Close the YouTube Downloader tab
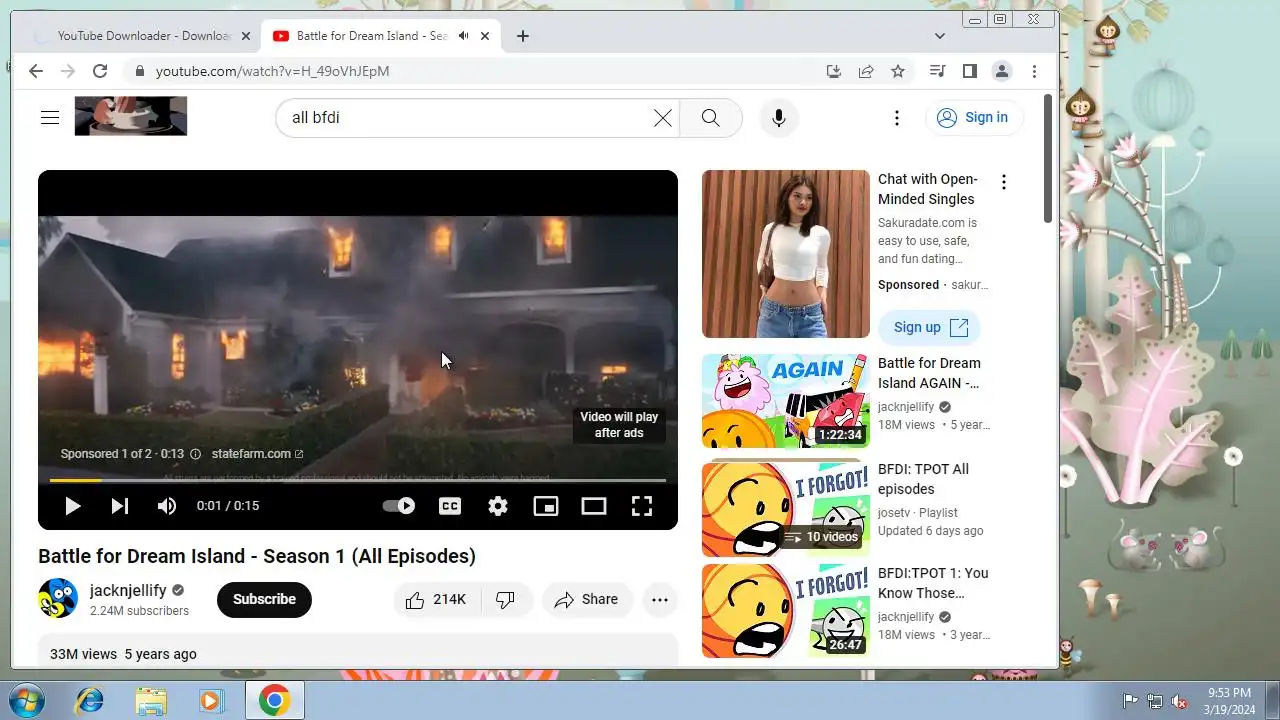The width and height of the screenshot is (1280, 720). [246, 36]
